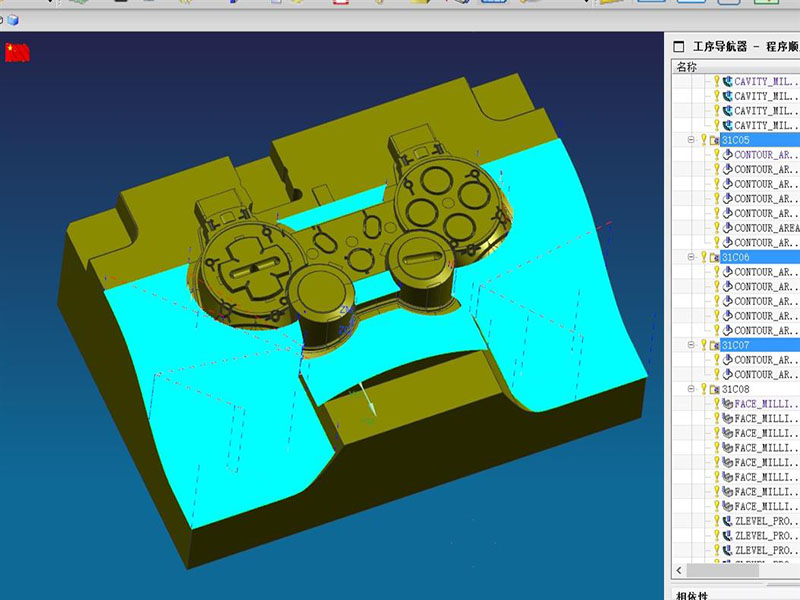Collapse the 31C07 program group
The width and height of the screenshot is (800, 600).
tap(691, 345)
